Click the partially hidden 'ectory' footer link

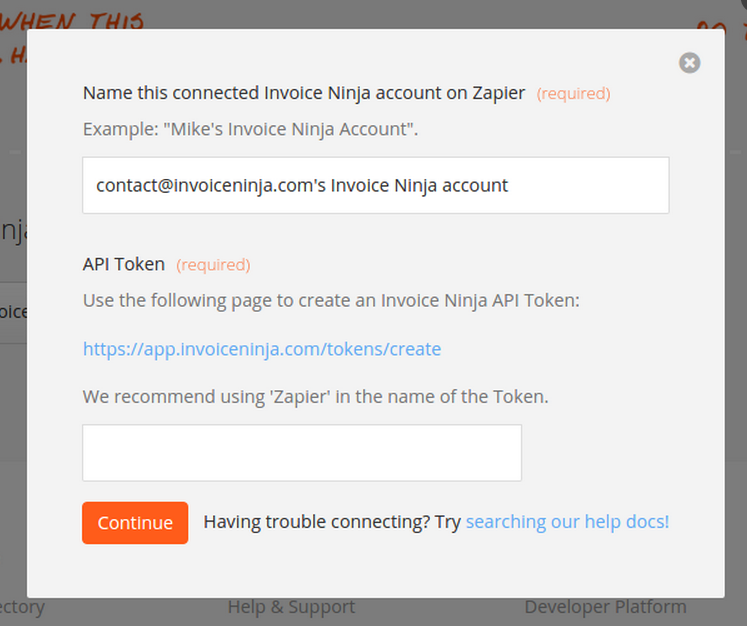click(22, 608)
